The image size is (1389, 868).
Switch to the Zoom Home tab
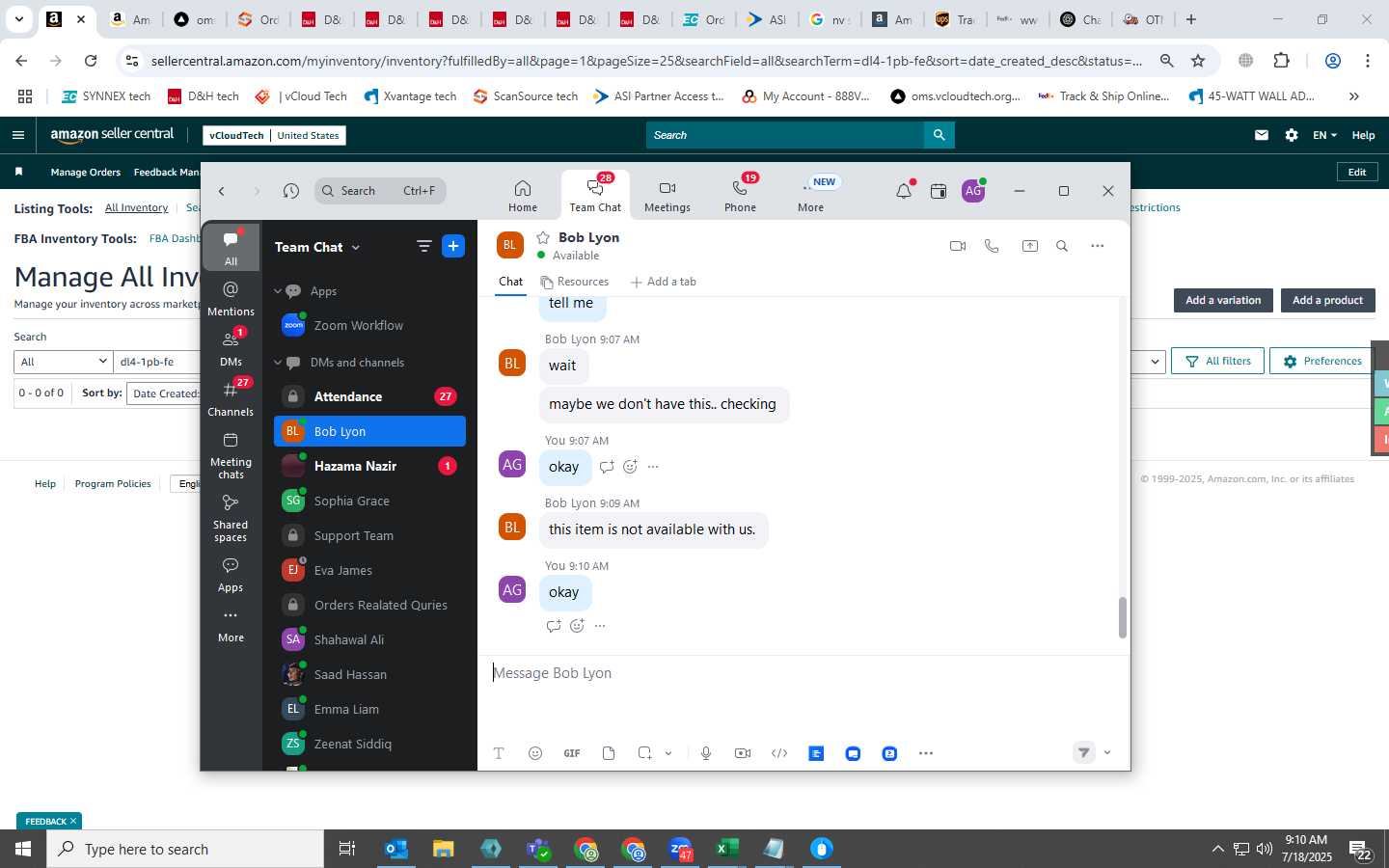click(x=523, y=196)
